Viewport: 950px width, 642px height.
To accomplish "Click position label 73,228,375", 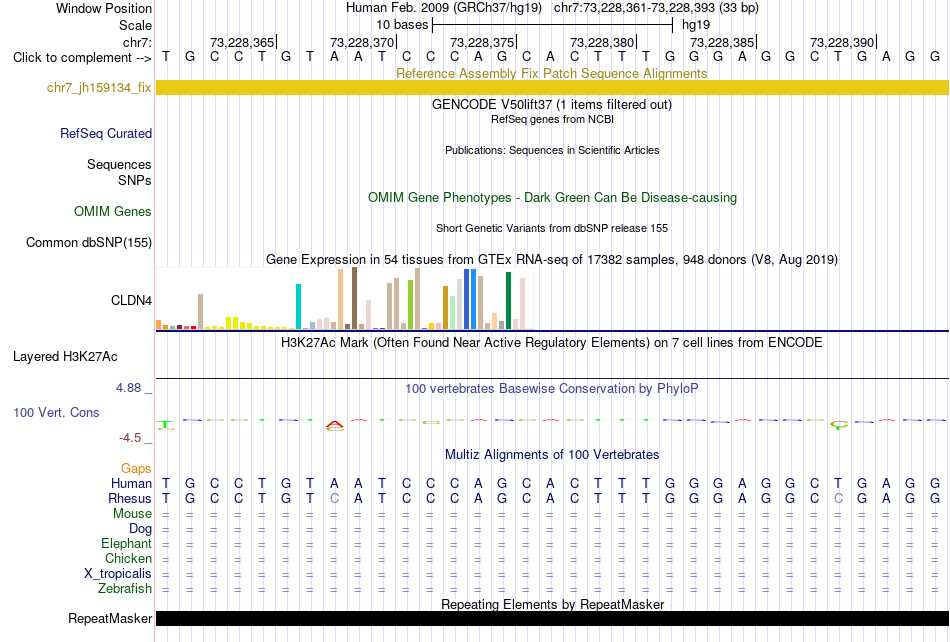I will (482, 42).
